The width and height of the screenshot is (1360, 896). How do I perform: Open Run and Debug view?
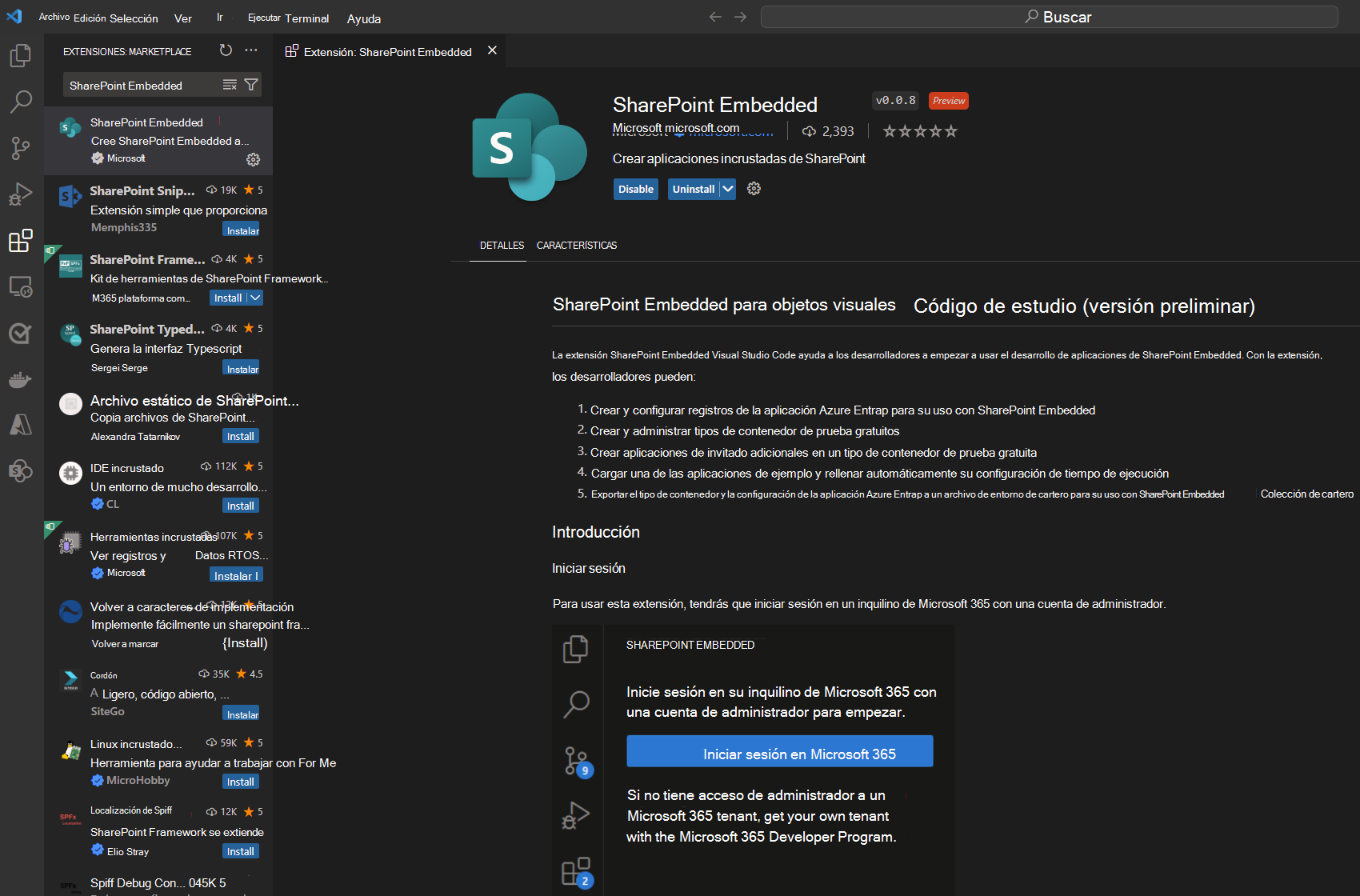point(21,194)
